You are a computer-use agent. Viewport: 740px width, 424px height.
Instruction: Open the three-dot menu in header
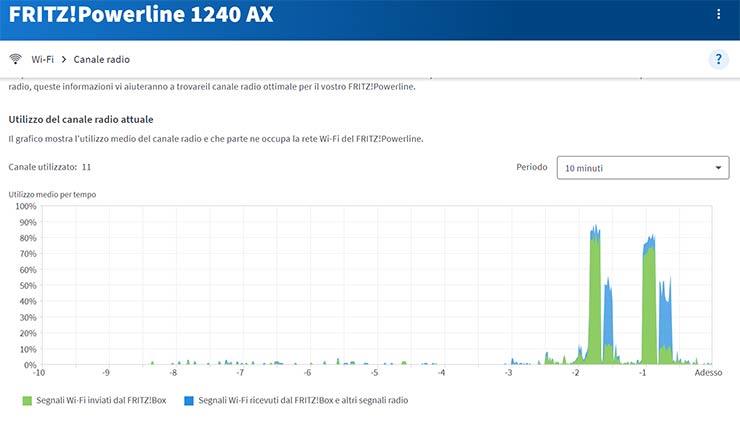[x=718, y=15]
